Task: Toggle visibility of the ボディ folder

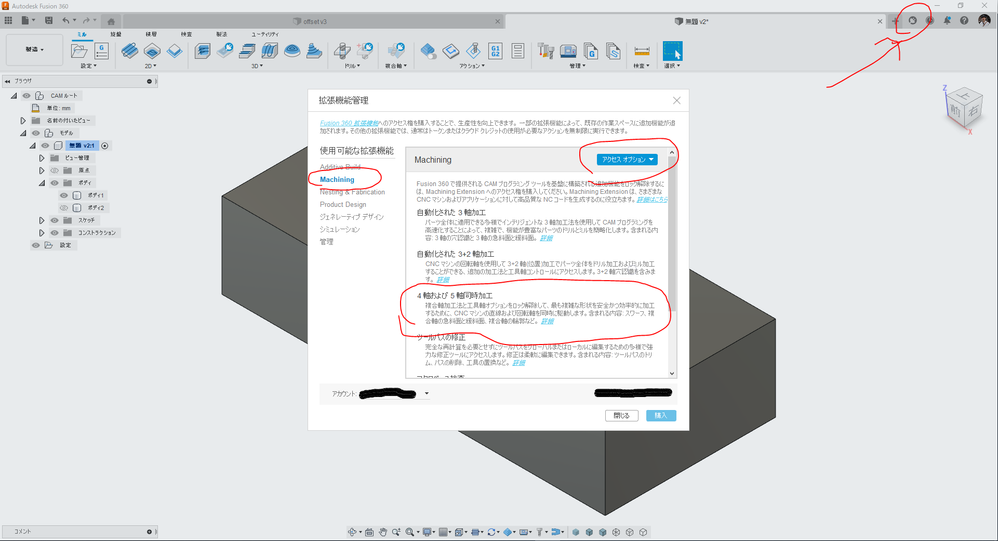Action: tap(55, 183)
